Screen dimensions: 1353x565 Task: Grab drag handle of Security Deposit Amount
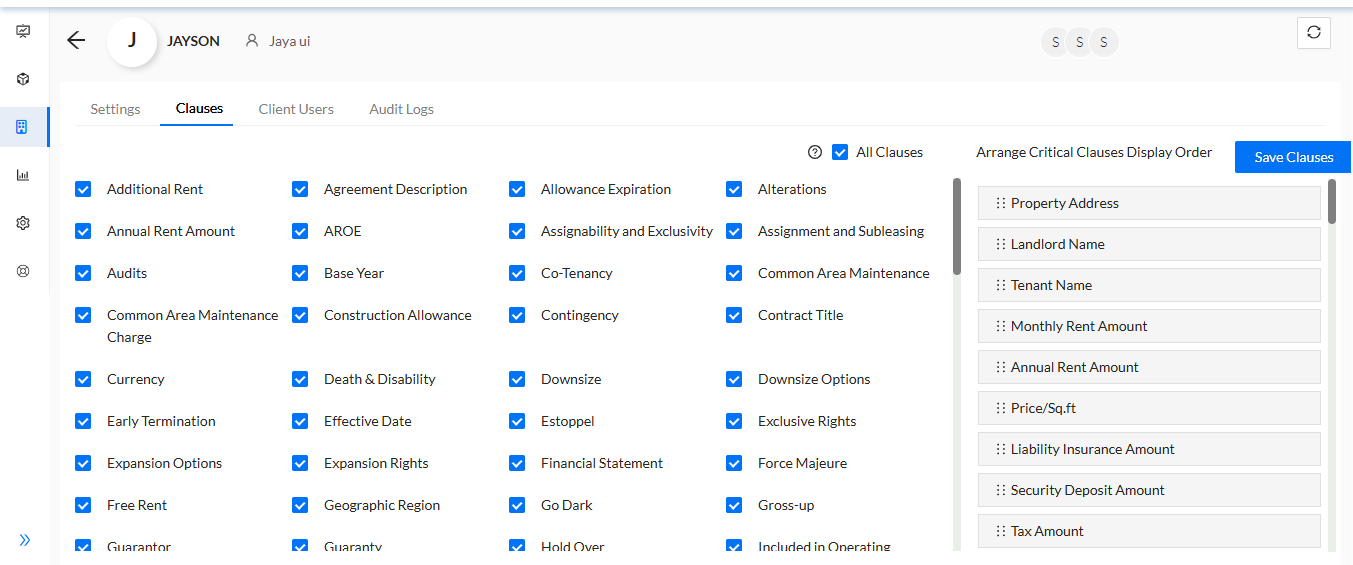pyautogui.click(x=1000, y=490)
